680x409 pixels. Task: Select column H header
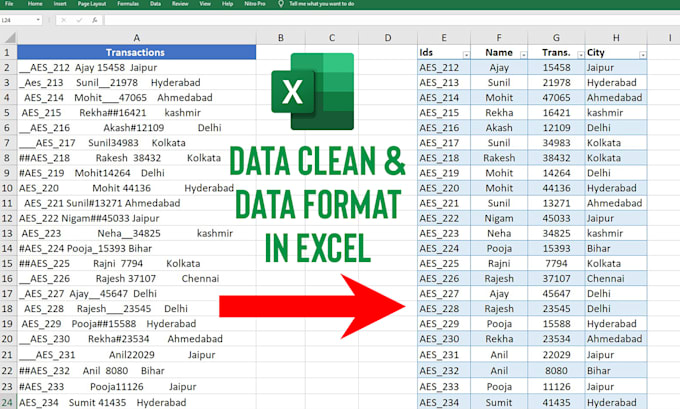tap(616, 38)
